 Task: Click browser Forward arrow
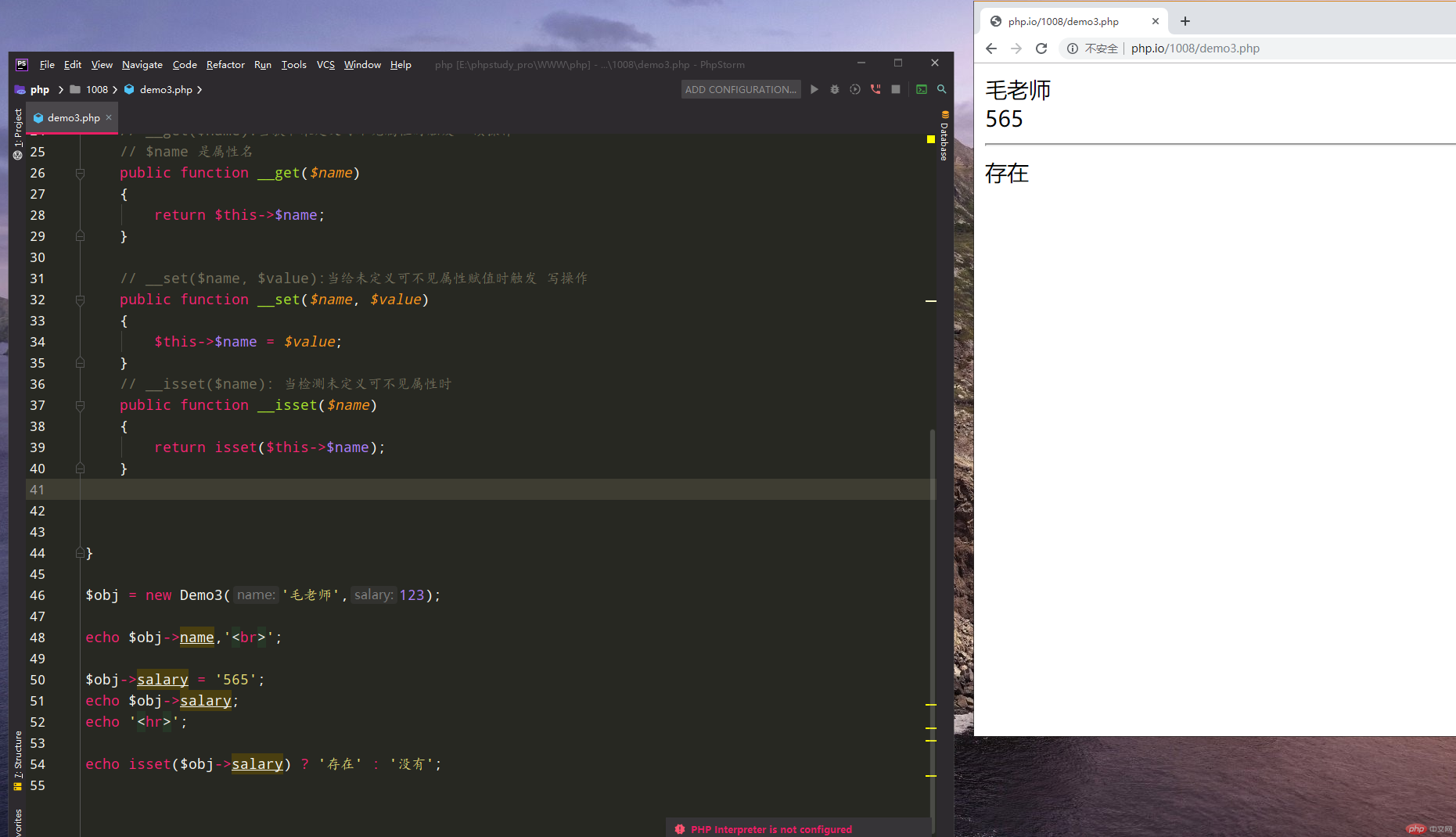coord(1016,48)
